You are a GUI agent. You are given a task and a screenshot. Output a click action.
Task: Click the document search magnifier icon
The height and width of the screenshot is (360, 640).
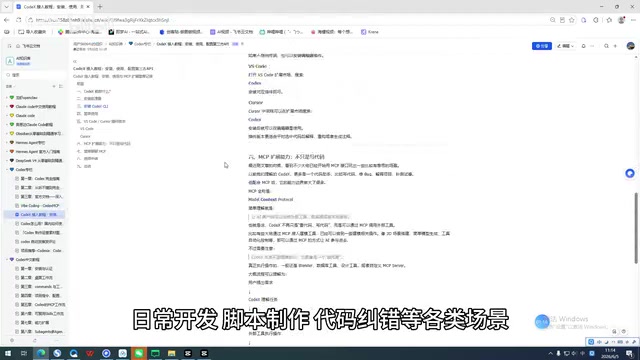pos(607,46)
